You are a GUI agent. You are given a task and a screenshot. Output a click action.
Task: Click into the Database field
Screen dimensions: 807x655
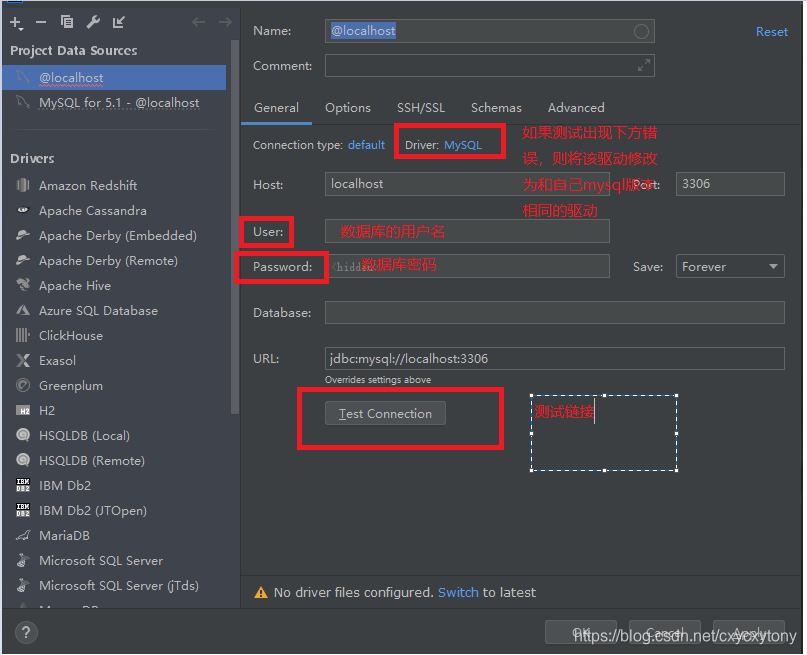pyautogui.click(x=555, y=313)
